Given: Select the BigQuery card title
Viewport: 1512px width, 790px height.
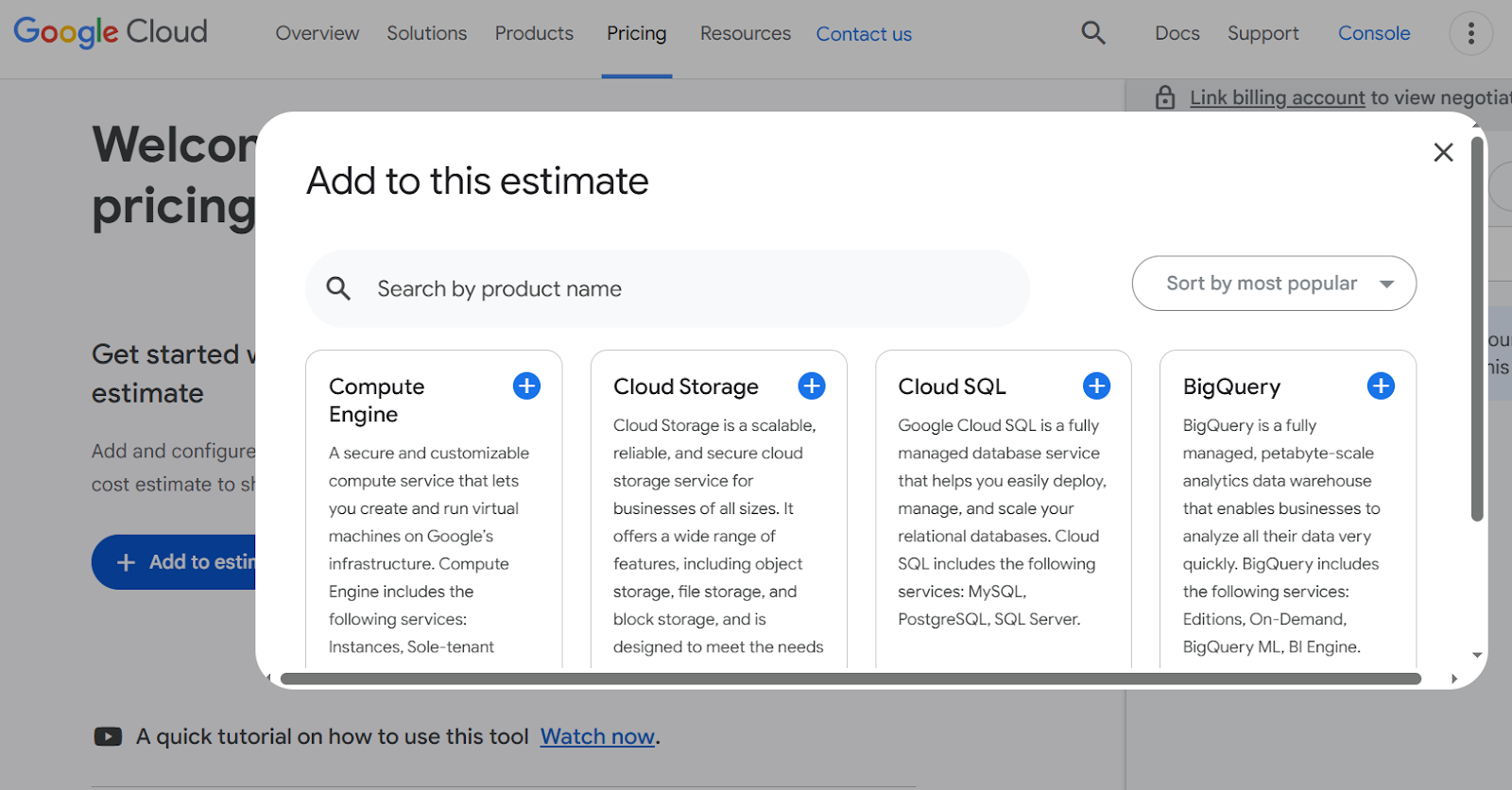Looking at the screenshot, I should coord(1231,386).
